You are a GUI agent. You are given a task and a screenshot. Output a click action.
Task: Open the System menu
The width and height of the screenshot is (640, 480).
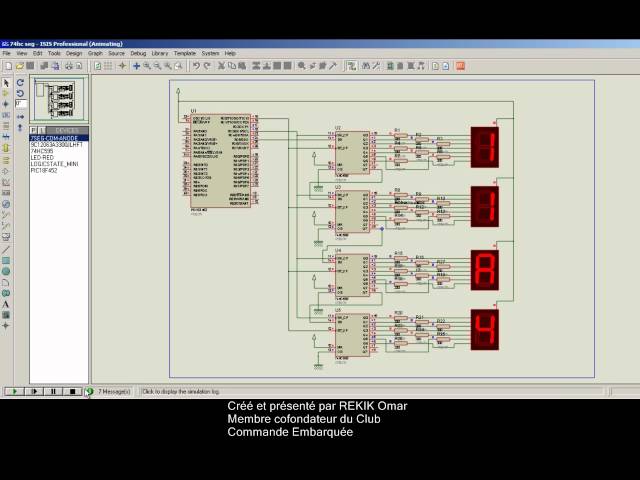click(210, 53)
